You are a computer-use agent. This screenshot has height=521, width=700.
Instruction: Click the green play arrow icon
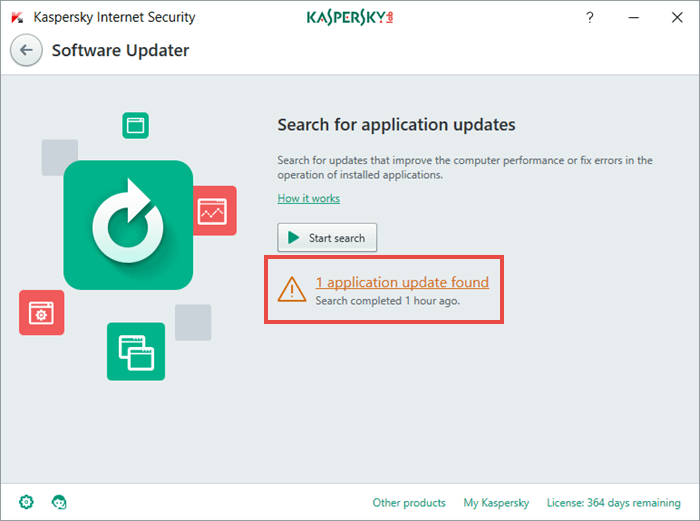point(293,238)
